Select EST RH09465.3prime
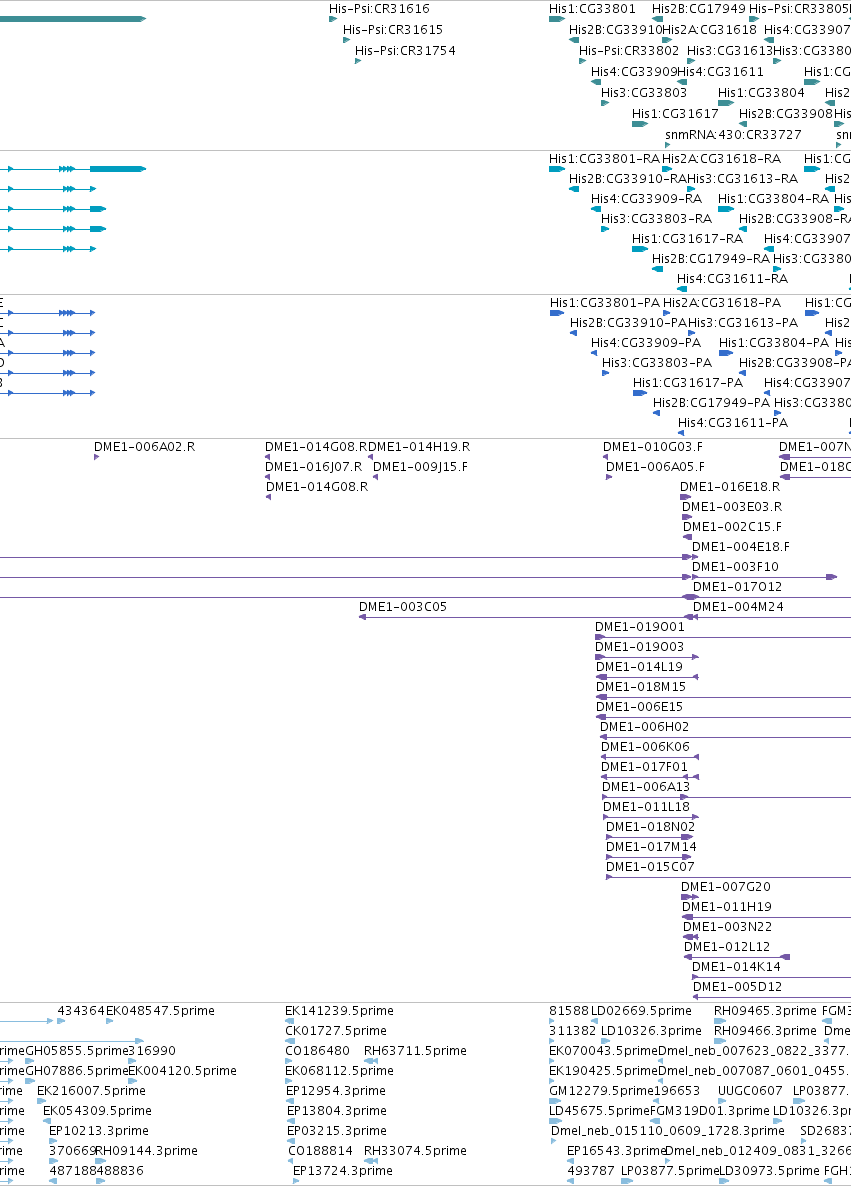This screenshot has width=851, height=1186. (x=766, y=1011)
